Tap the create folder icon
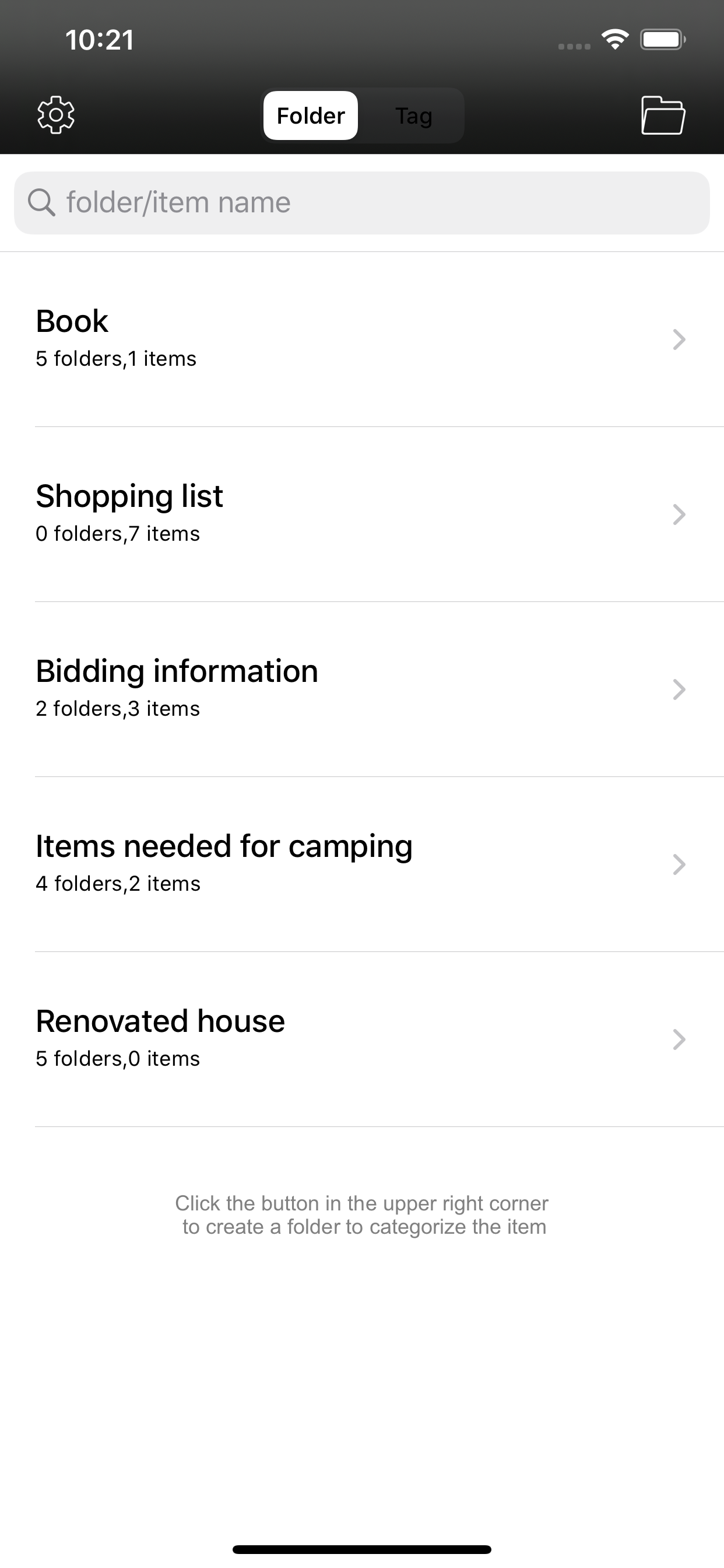Viewport: 724px width, 1568px height. point(663,115)
